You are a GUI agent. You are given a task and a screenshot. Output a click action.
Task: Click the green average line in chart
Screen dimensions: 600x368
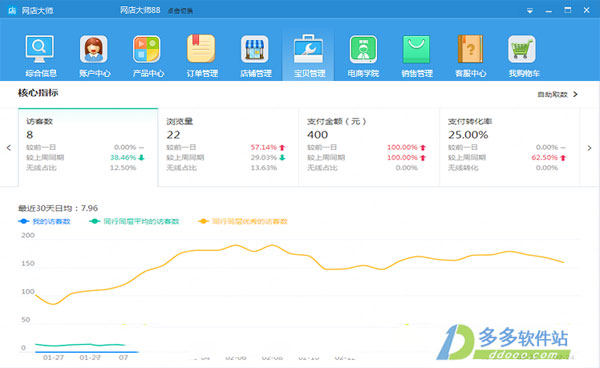coord(80,345)
